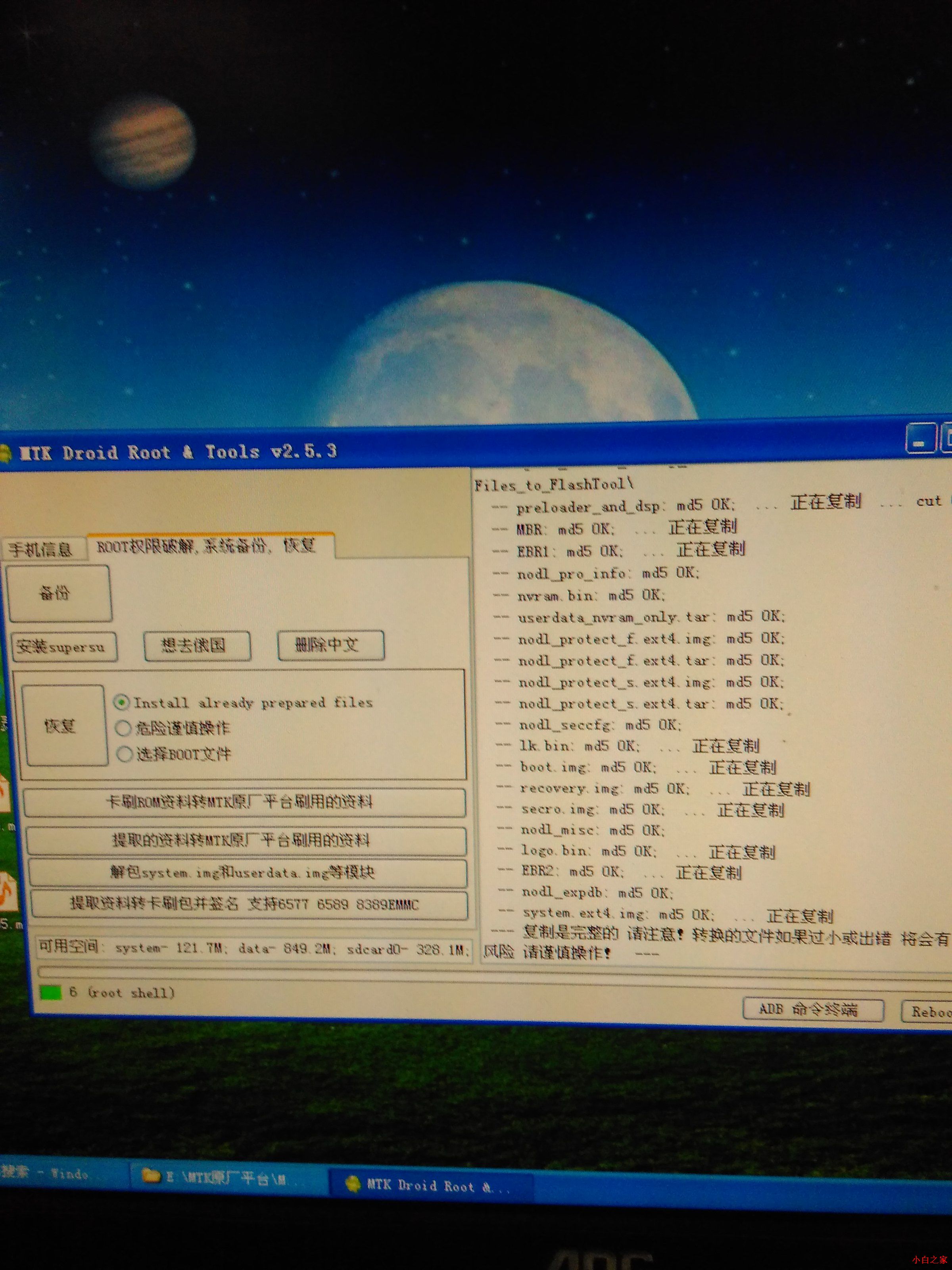Click the 删除中文 button
This screenshot has width=952, height=1270.
330,645
